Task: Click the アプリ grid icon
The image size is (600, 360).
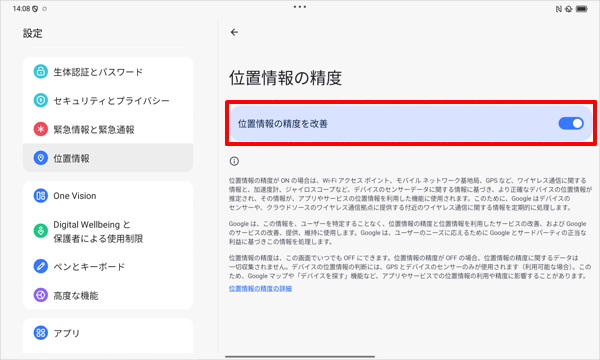Action: click(x=41, y=333)
